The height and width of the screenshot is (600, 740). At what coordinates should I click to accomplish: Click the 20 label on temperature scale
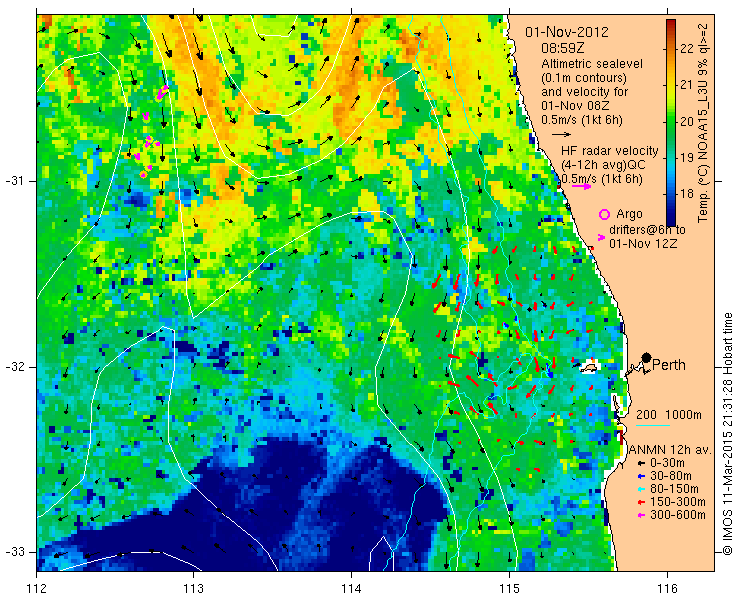pos(687,121)
